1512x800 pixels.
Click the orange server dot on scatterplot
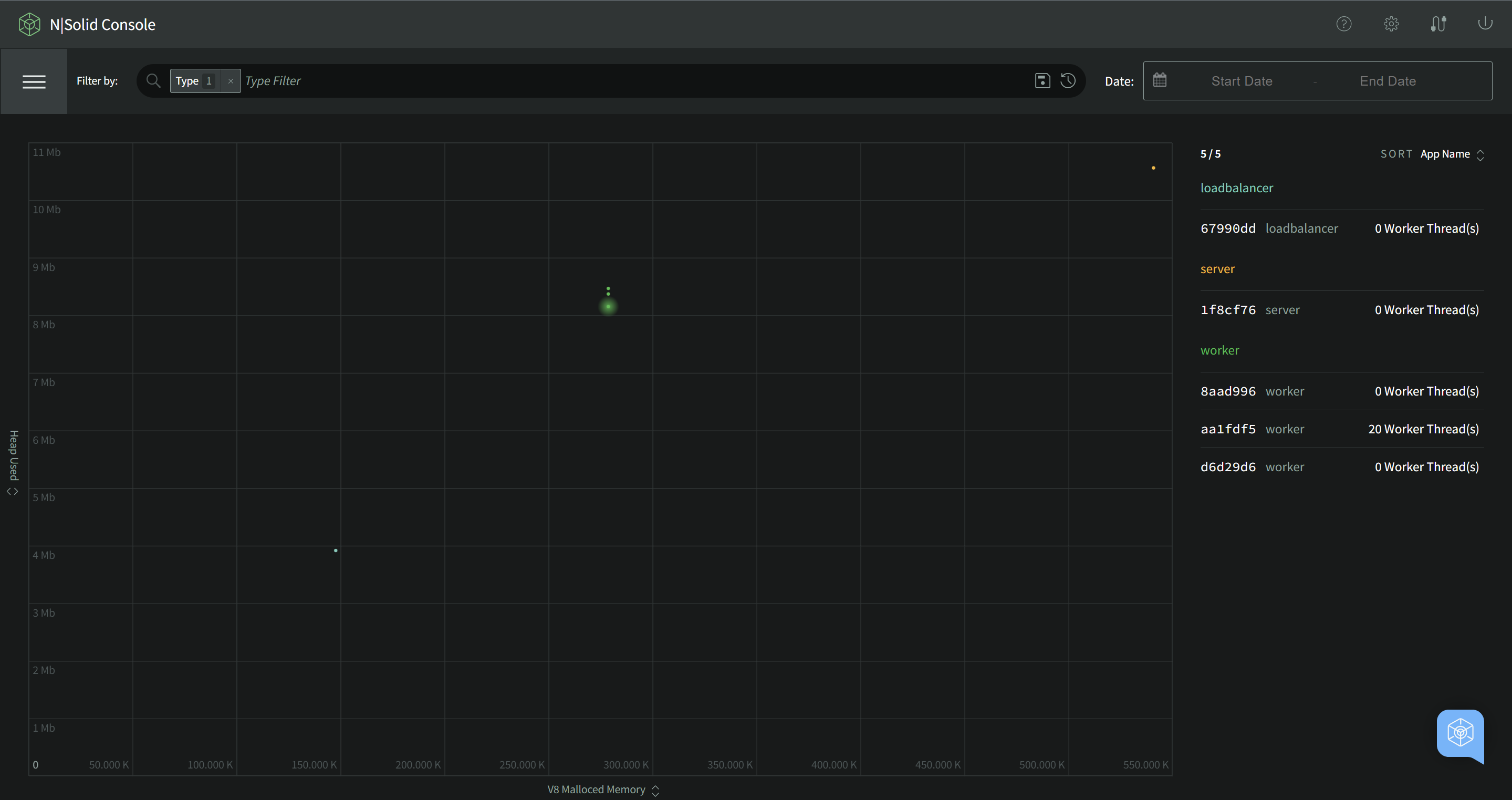click(x=1153, y=168)
